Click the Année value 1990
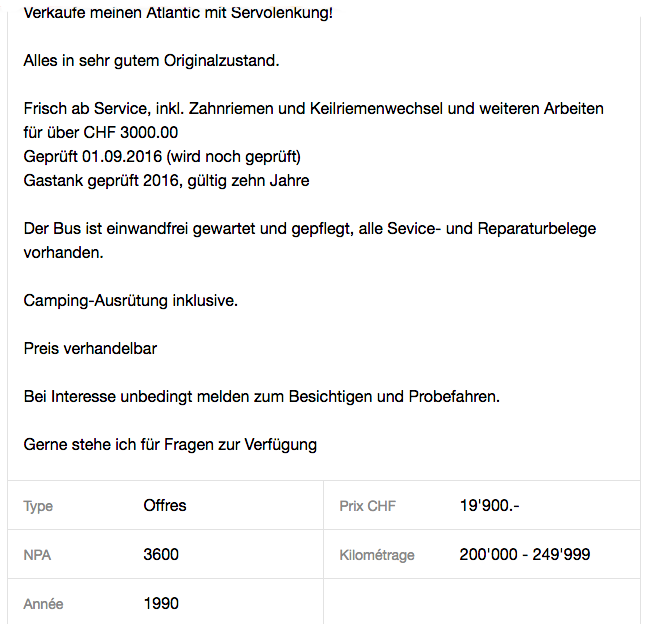Screen dimensions: 672x624 161,603
